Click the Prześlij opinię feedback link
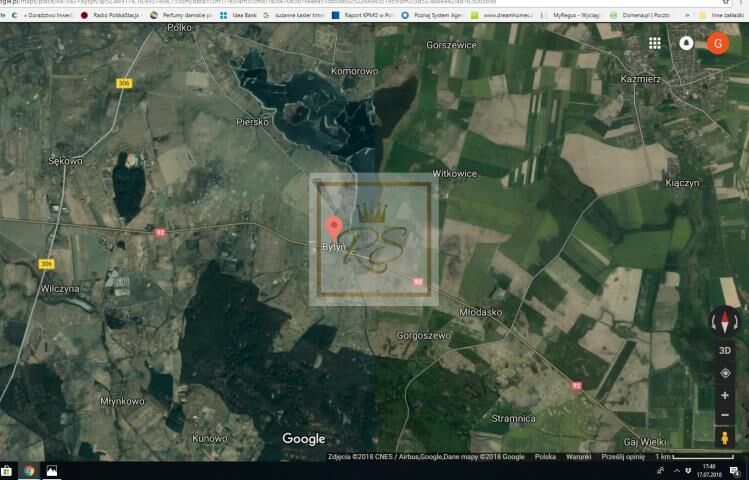Viewport: 749px width, 480px height. coord(623,457)
